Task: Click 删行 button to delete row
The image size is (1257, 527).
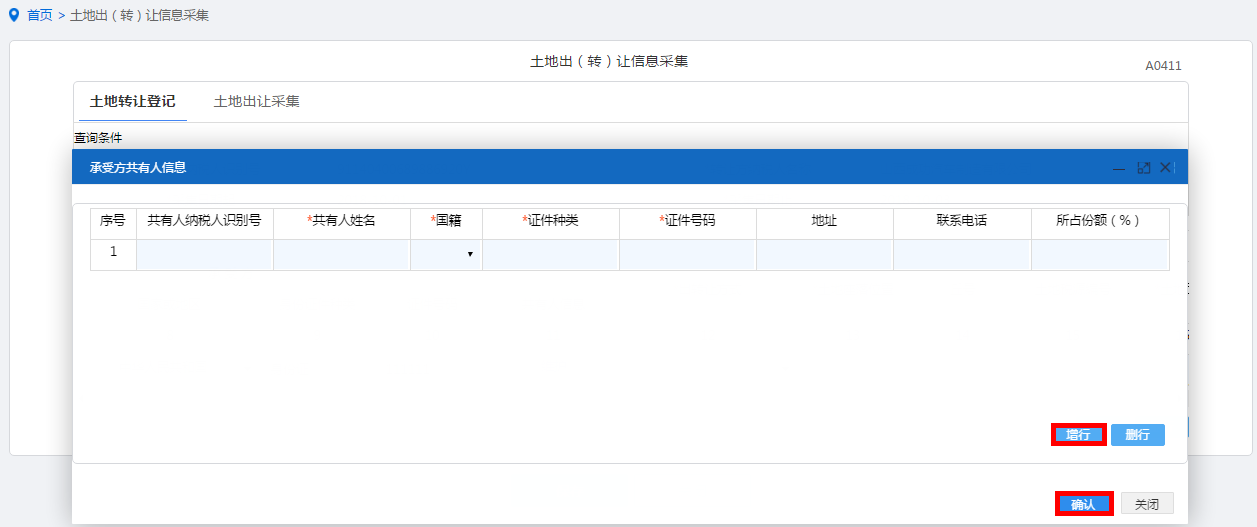Action: (x=1138, y=435)
